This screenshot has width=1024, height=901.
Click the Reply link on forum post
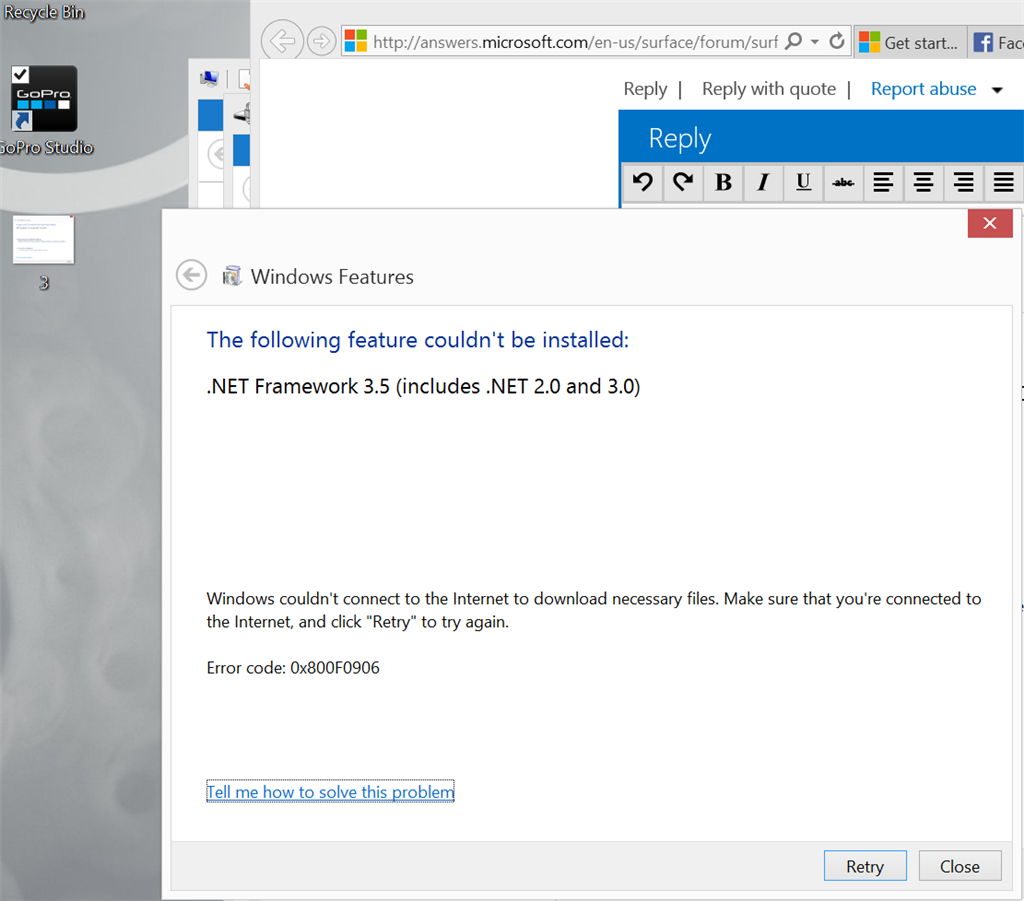(645, 89)
